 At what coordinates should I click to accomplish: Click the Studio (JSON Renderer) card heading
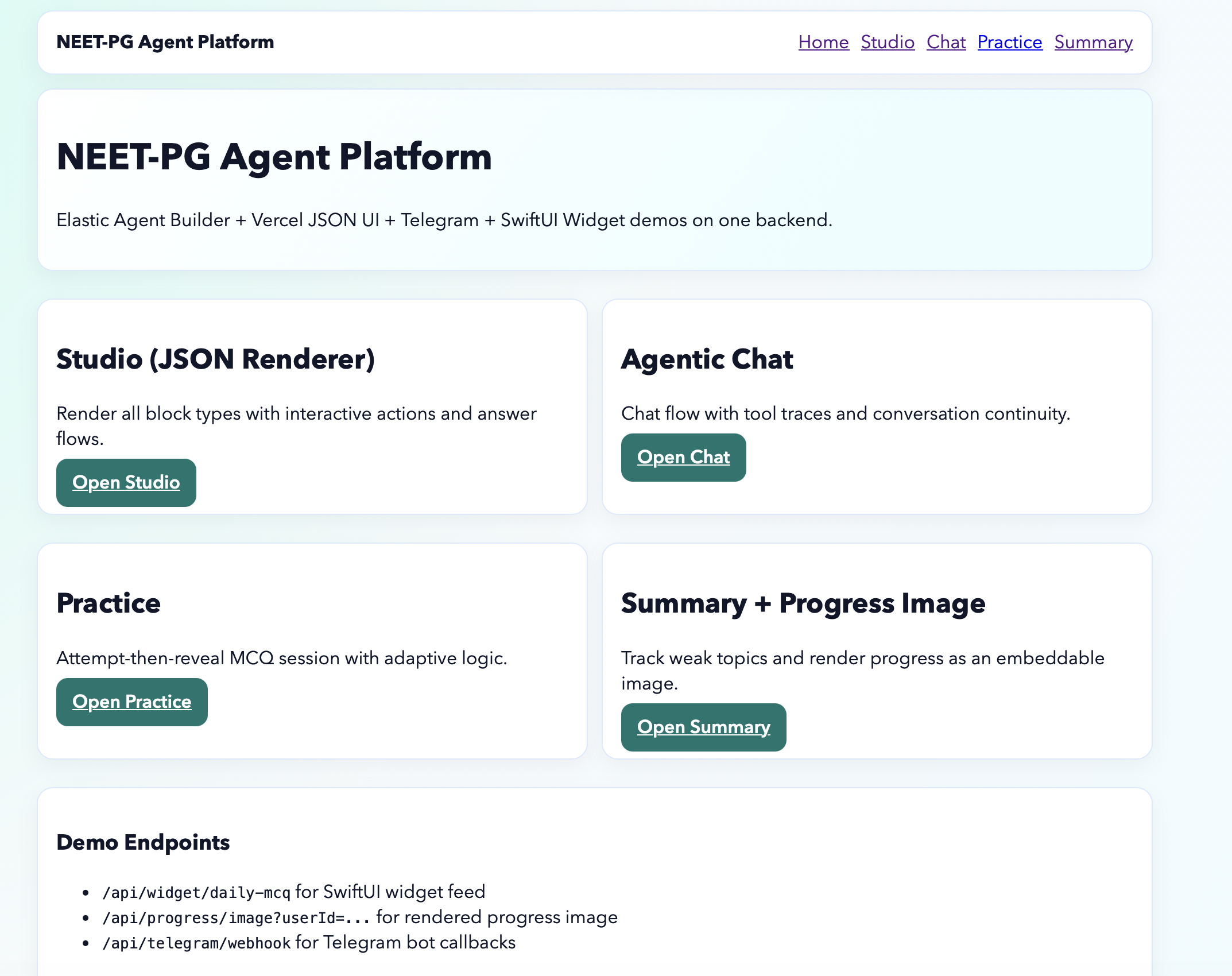tap(215, 359)
